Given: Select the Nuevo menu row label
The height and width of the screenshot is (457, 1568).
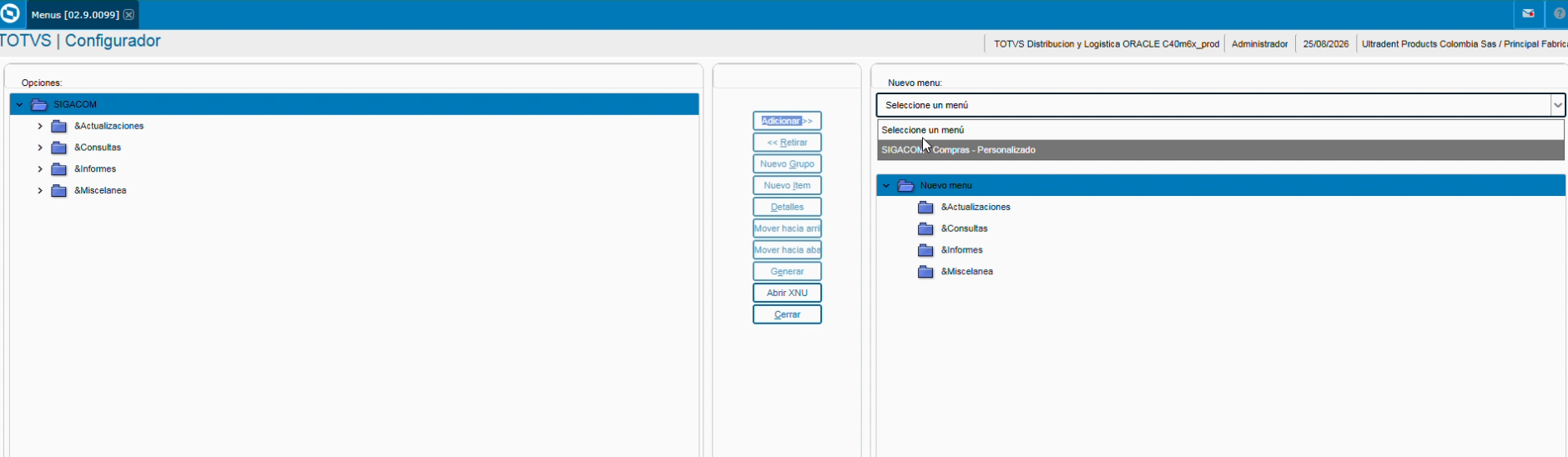Looking at the screenshot, I should (x=946, y=186).
